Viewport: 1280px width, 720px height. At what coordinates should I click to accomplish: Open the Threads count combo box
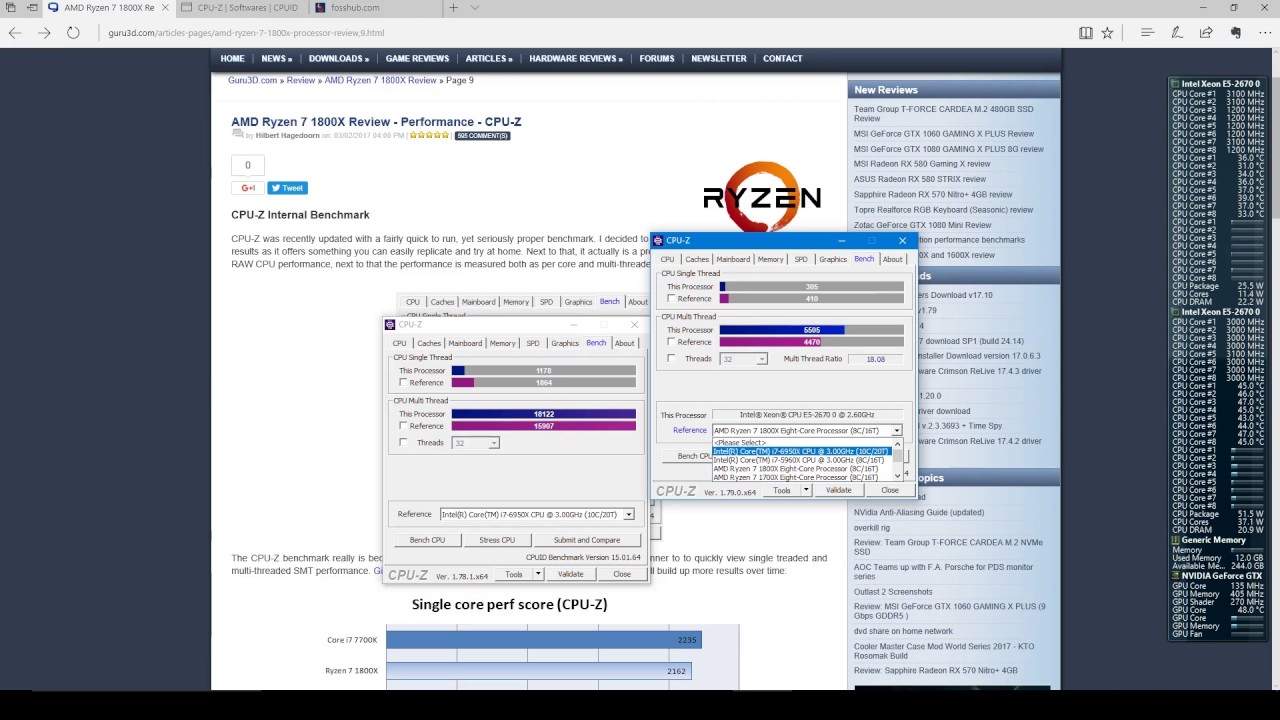coord(742,359)
